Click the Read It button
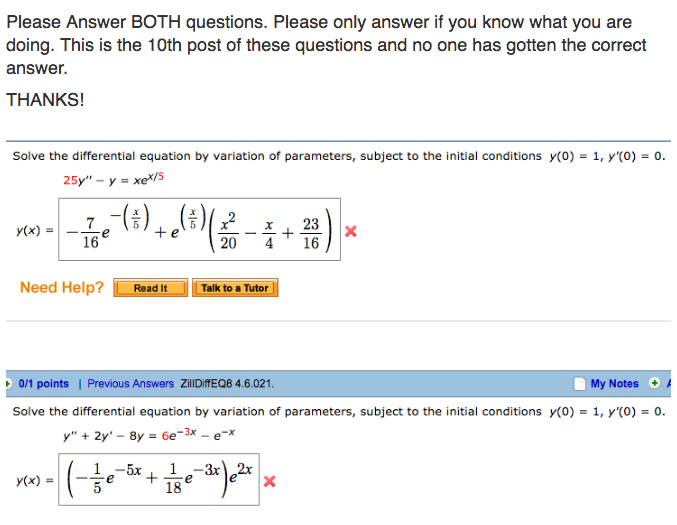Viewport: 677px width, 525px height. tap(150, 288)
